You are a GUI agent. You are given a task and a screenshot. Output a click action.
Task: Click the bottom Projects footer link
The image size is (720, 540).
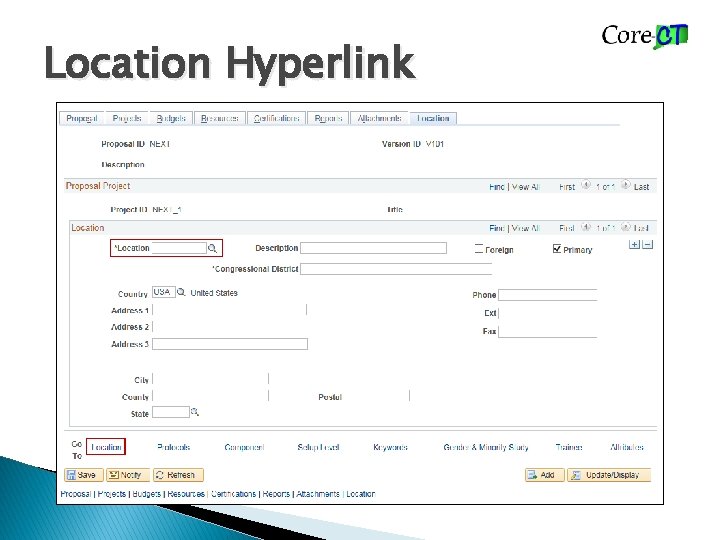point(112,494)
